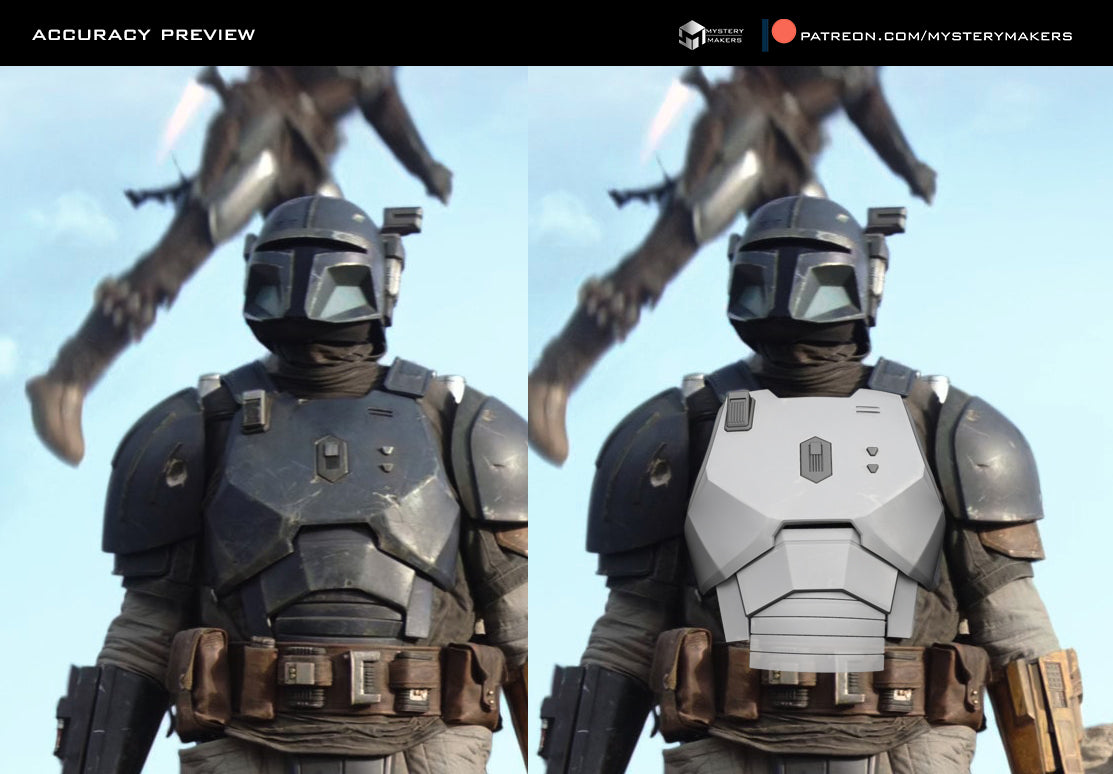Click the hexagonal emblem on gray chest model
Image resolution: width=1113 pixels, height=774 pixels.
(x=816, y=459)
